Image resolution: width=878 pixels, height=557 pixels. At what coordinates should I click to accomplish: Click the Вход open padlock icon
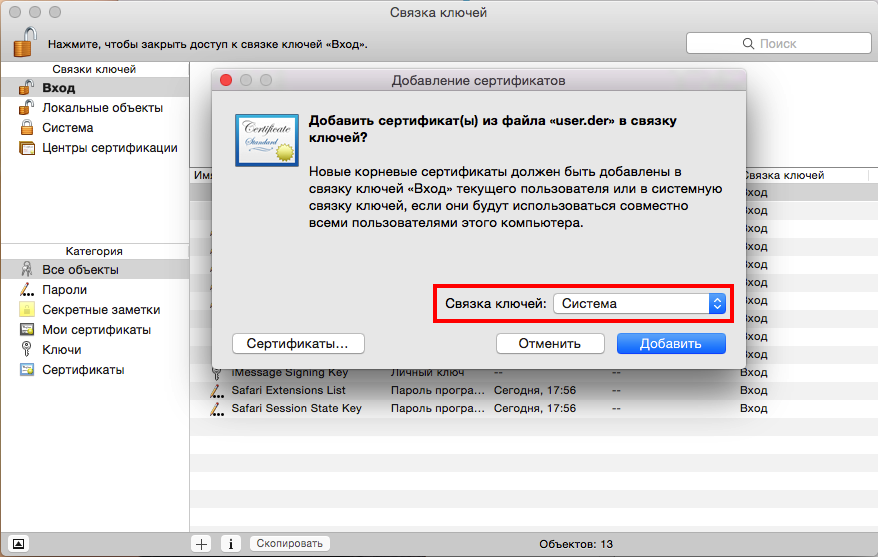[26, 87]
